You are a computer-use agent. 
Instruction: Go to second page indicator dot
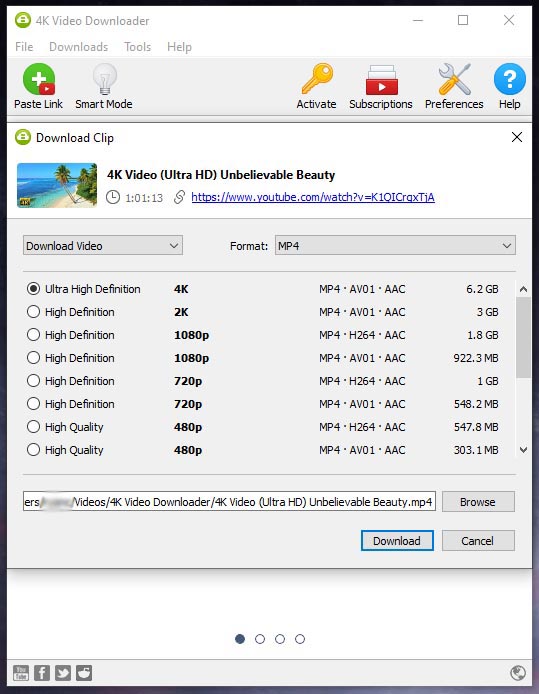point(260,639)
